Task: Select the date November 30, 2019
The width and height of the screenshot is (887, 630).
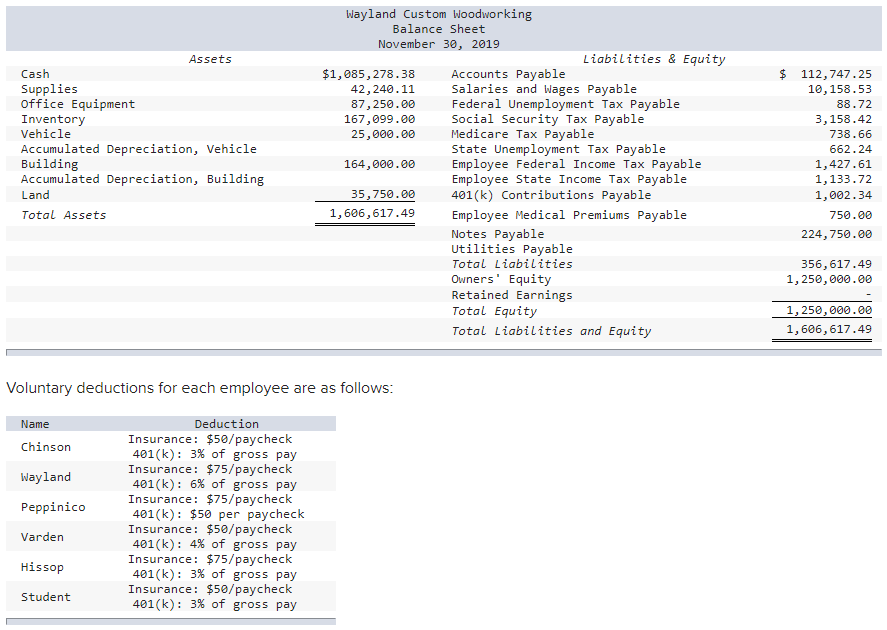Action: tap(439, 44)
